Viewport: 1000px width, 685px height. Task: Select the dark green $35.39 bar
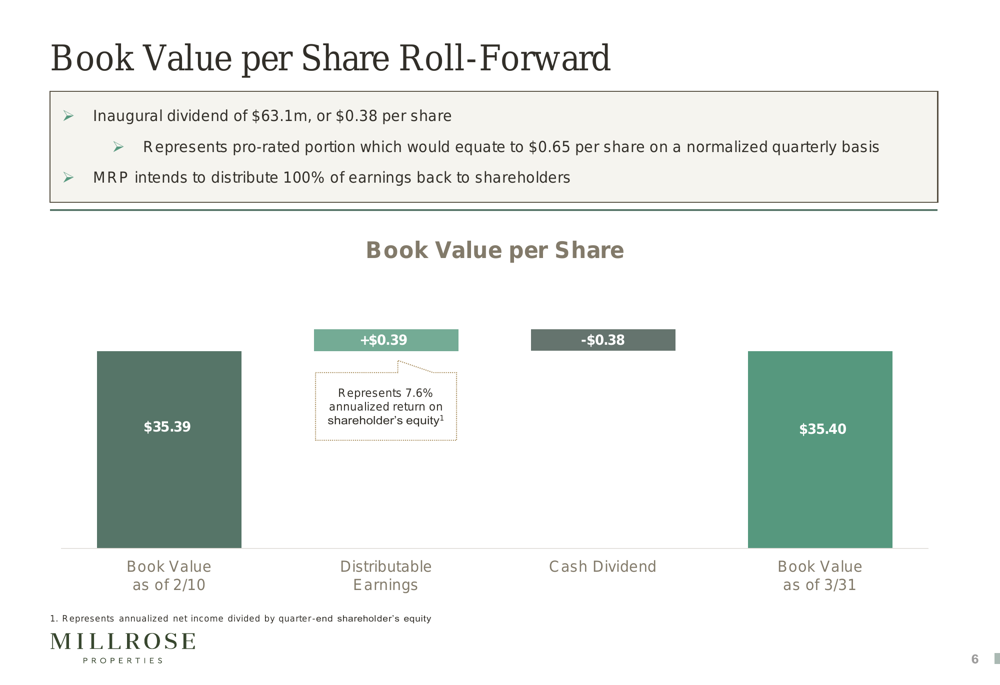click(x=169, y=449)
